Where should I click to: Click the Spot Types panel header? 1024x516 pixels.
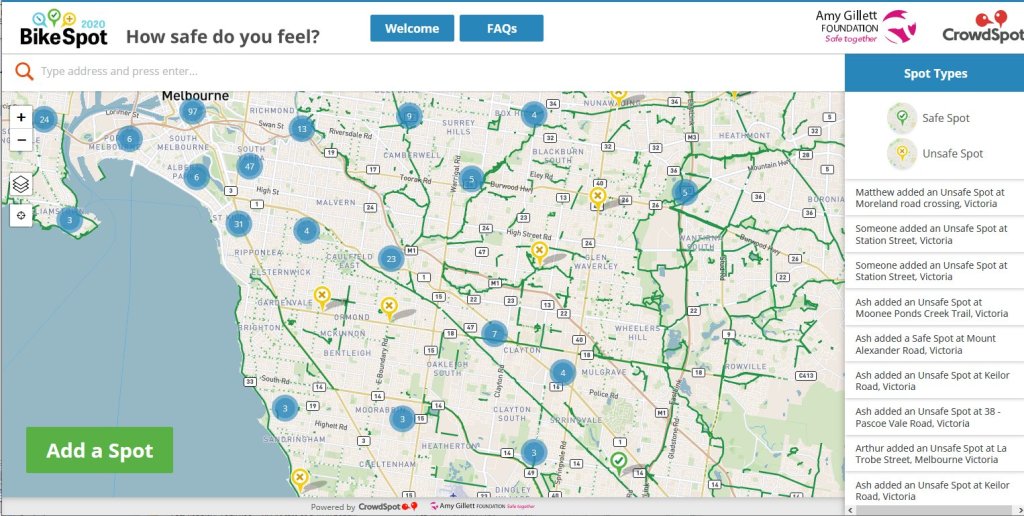(x=934, y=73)
